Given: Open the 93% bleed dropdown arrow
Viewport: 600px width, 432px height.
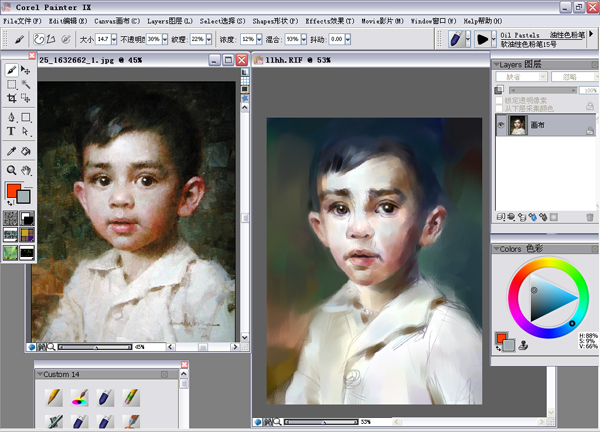Looking at the screenshot, I should [x=303, y=39].
